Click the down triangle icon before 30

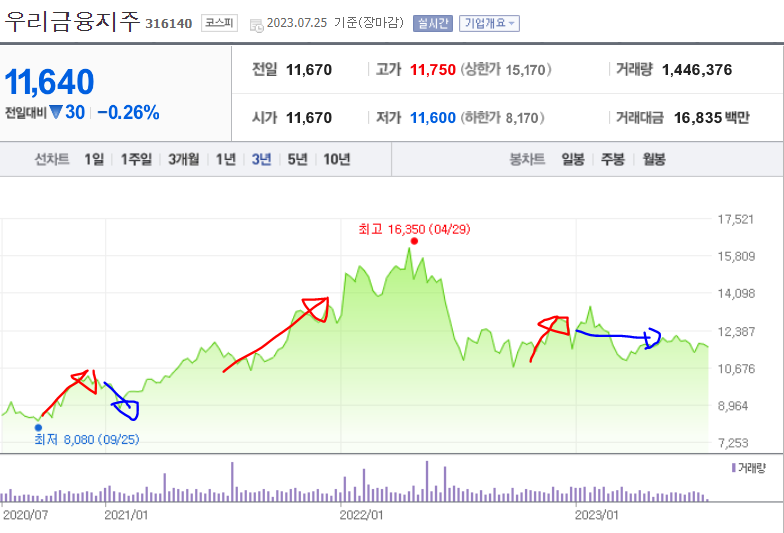click(x=56, y=112)
